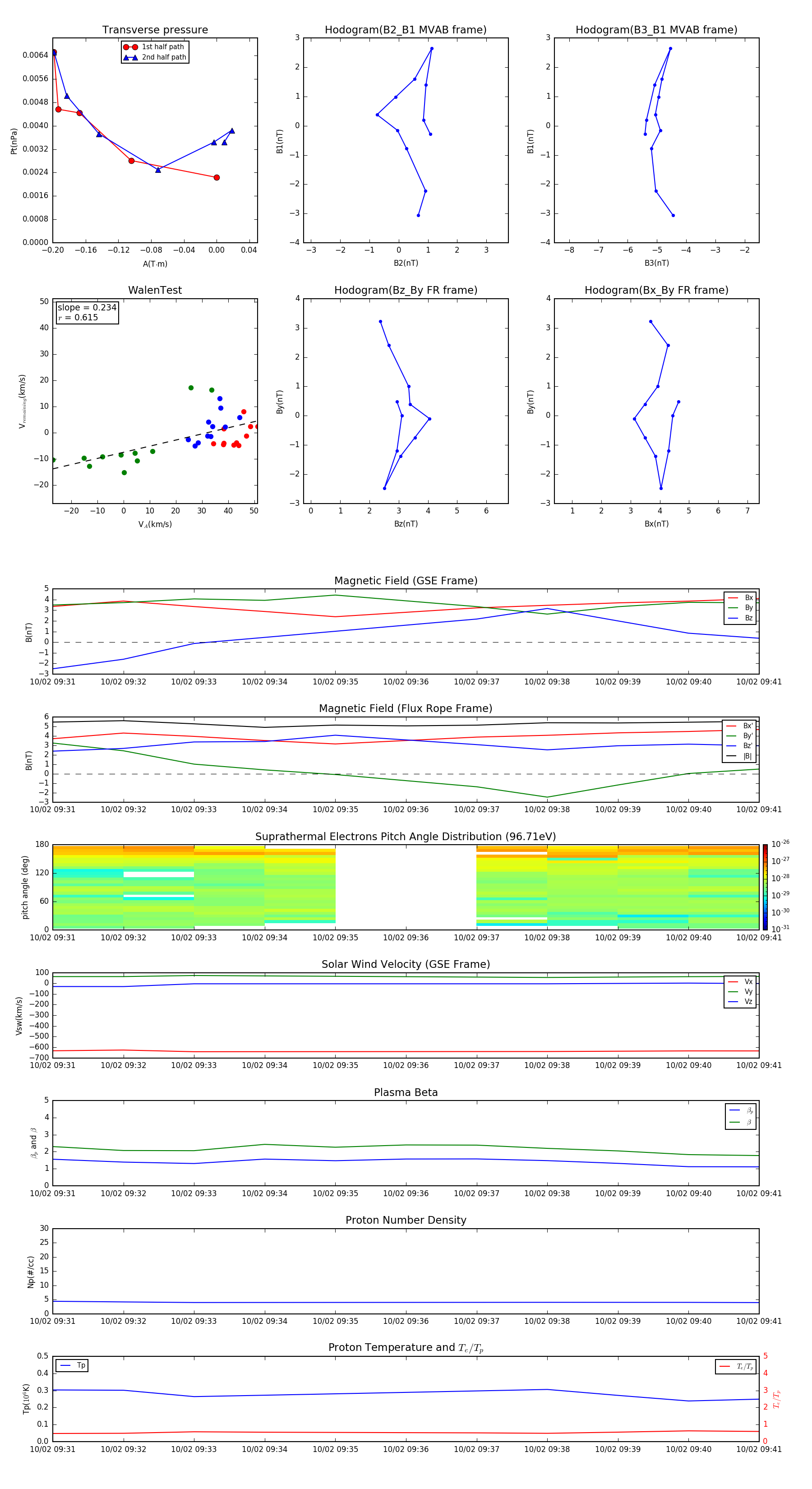Viewport: 812px width, 1489px height.
Task: Select the '1st half path' legend entry
Action: point(155,47)
